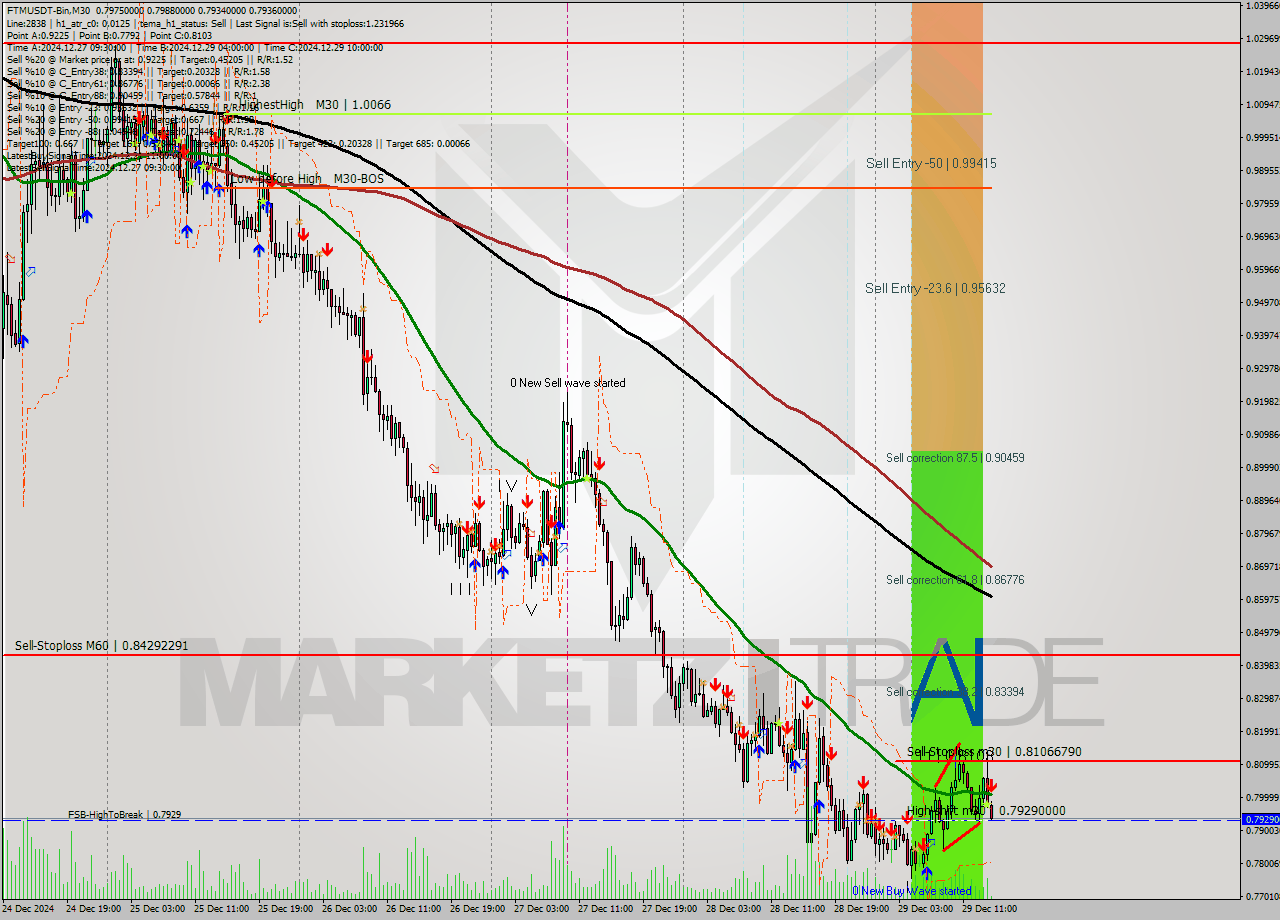
Task: Select the 'HighestHigh M30 | 1.0066' label
Action: (315, 105)
